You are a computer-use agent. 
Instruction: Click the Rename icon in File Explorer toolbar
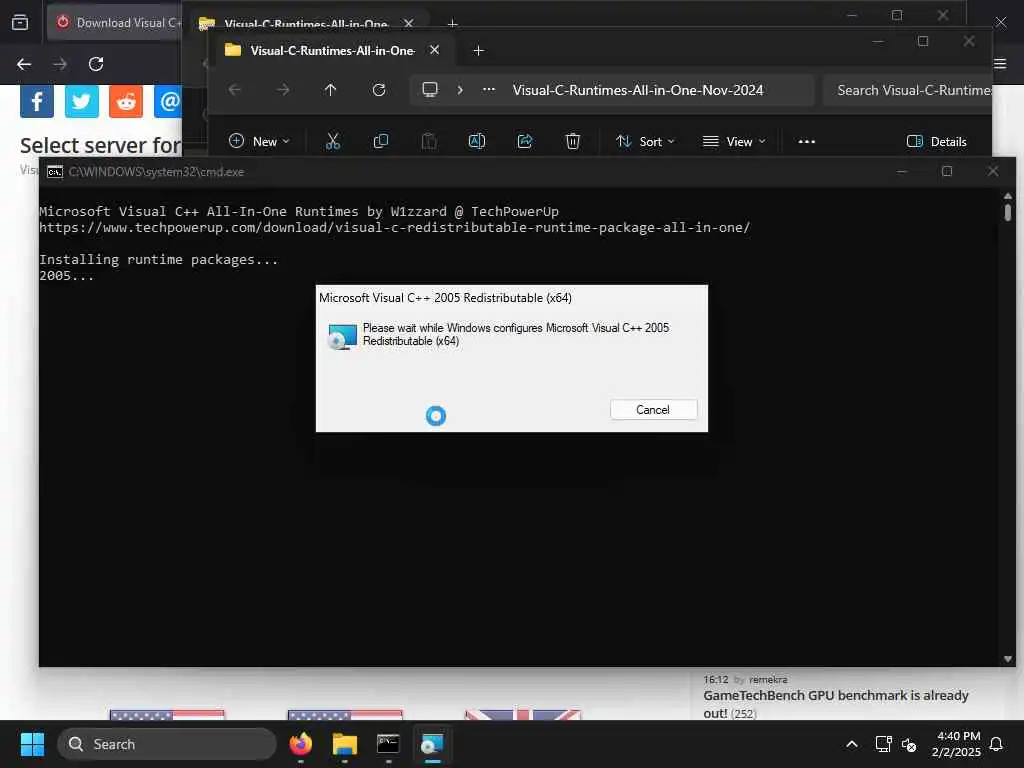(477, 141)
